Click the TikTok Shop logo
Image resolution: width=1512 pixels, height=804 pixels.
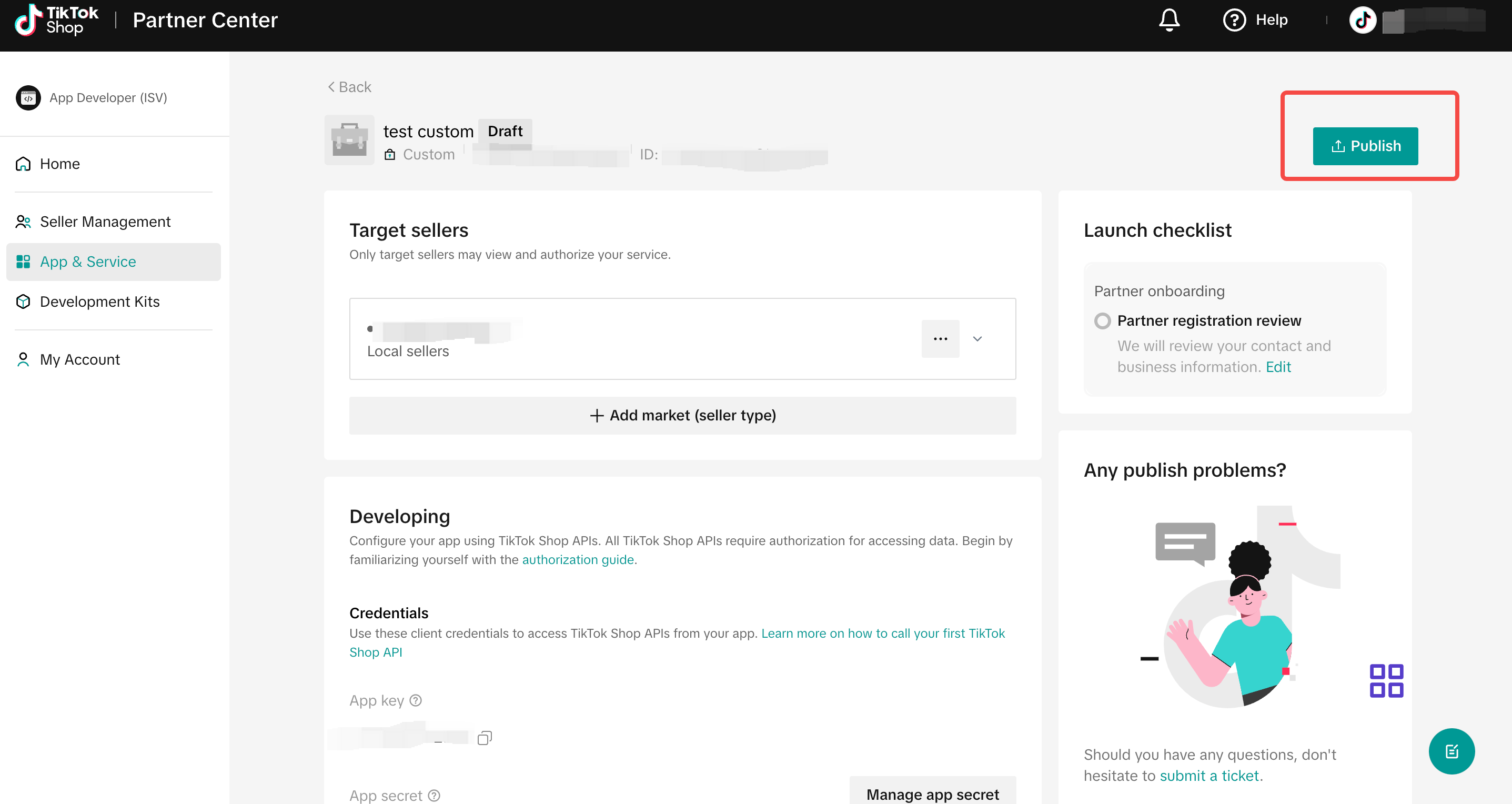click(56, 20)
